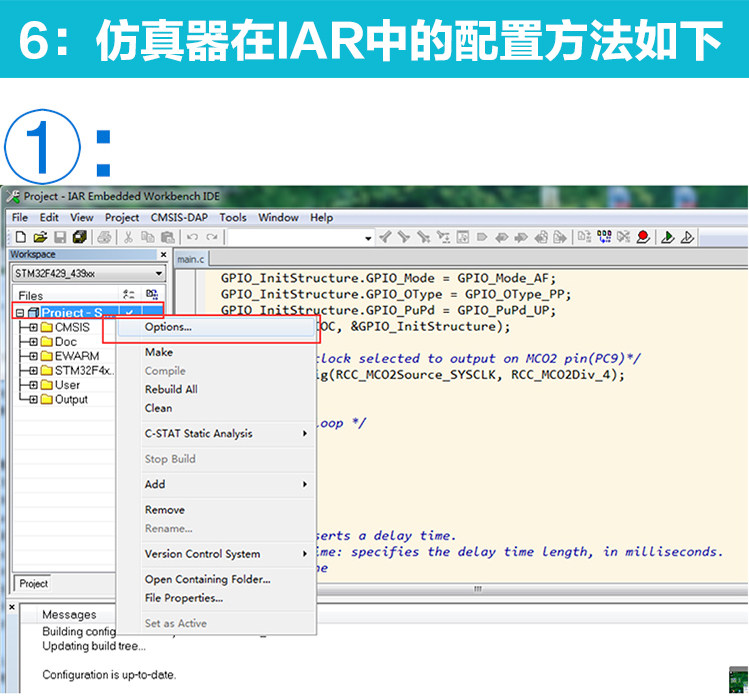Choose Remove in the context menu

click(216, 510)
